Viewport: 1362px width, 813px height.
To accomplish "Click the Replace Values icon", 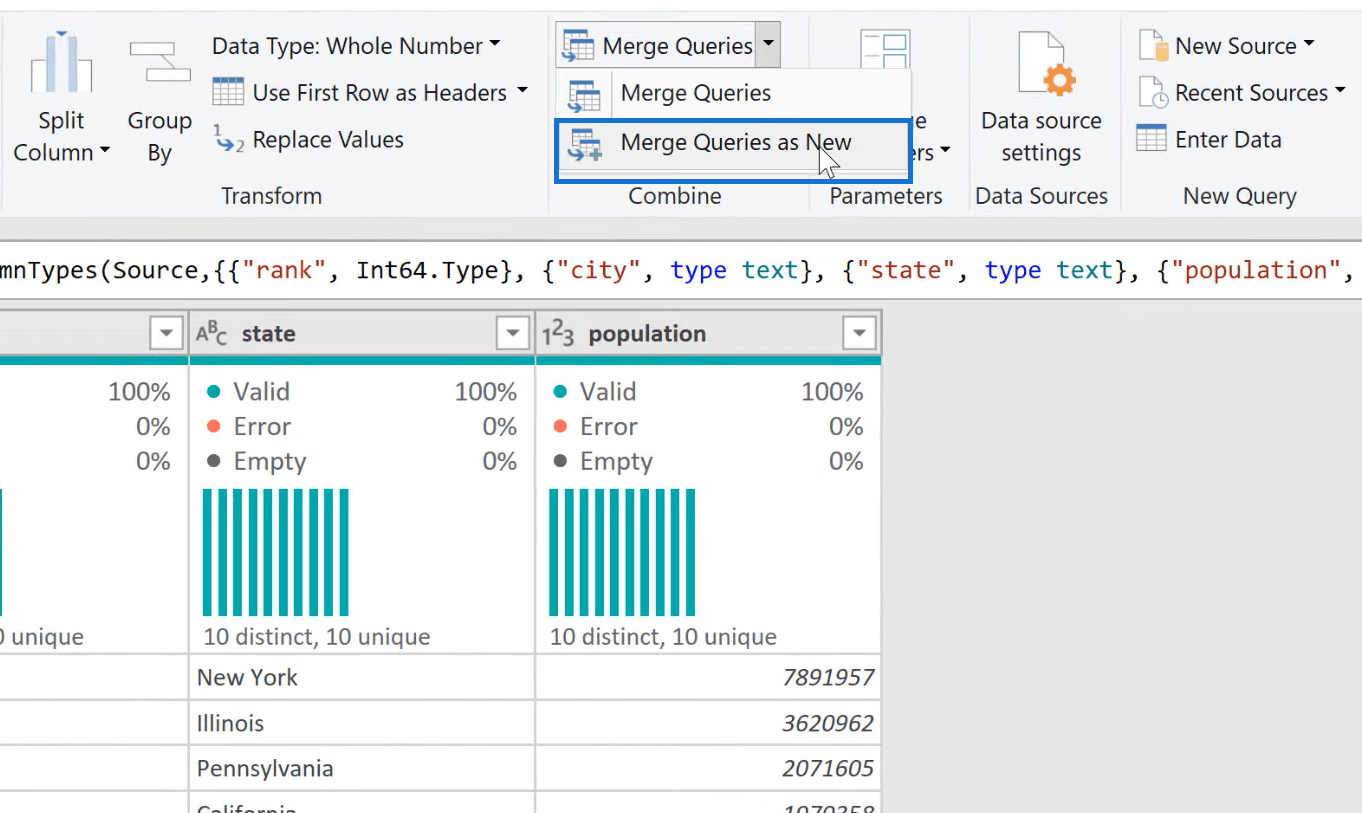I will pyautogui.click(x=228, y=139).
